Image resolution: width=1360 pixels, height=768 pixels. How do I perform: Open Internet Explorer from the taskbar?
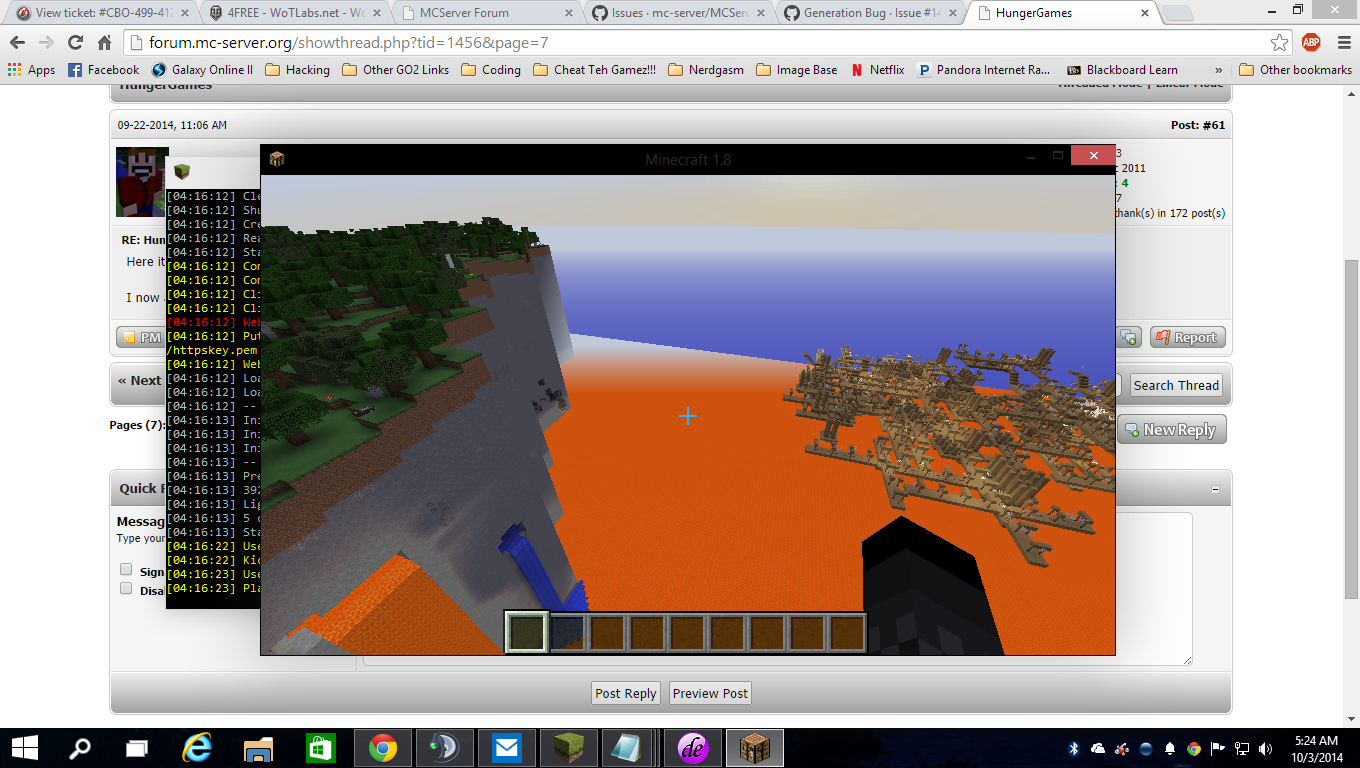(197, 747)
